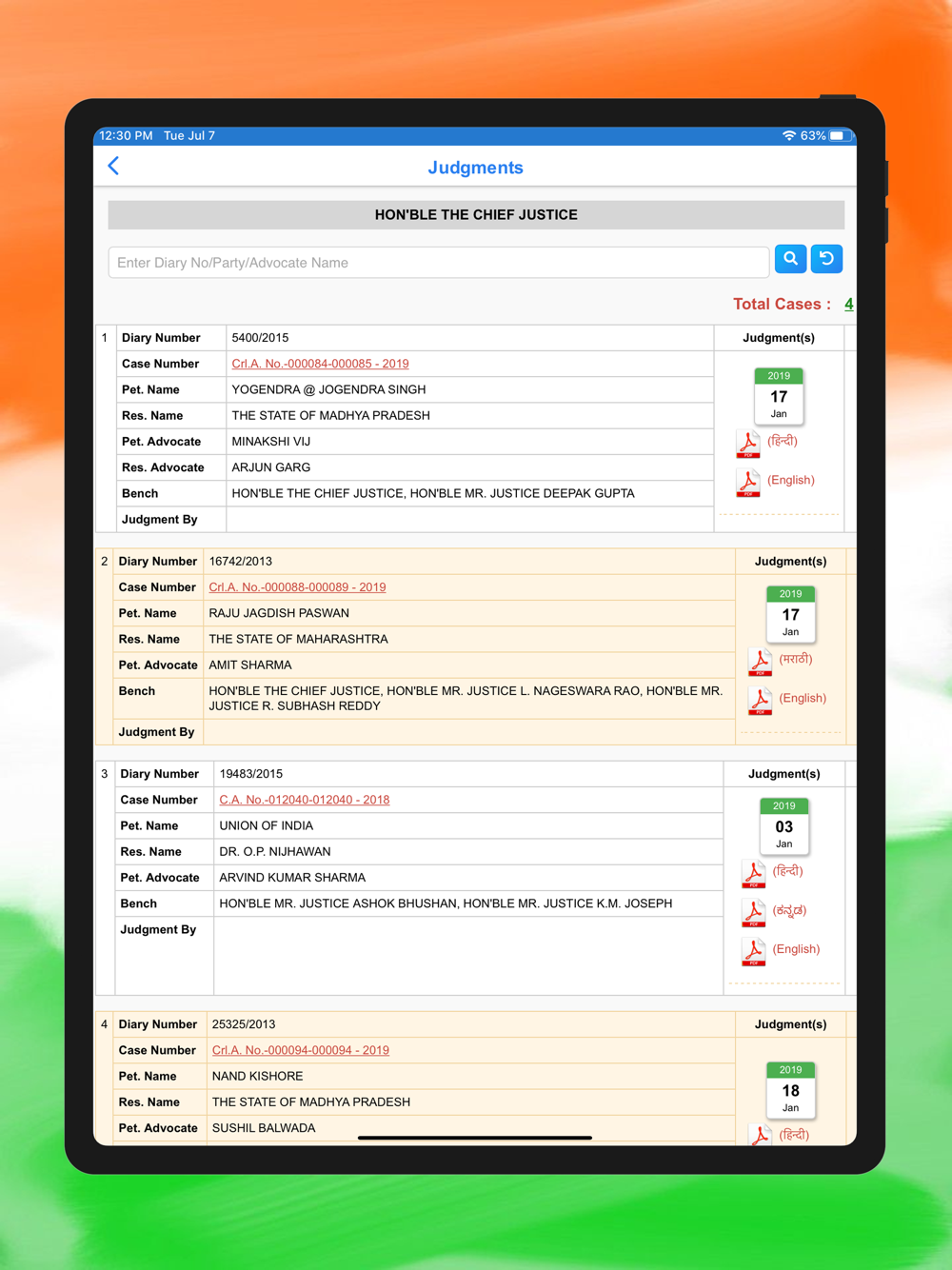
Task: Select petitioner RAJU JAGDISH PASWAN
Action: 279,613
